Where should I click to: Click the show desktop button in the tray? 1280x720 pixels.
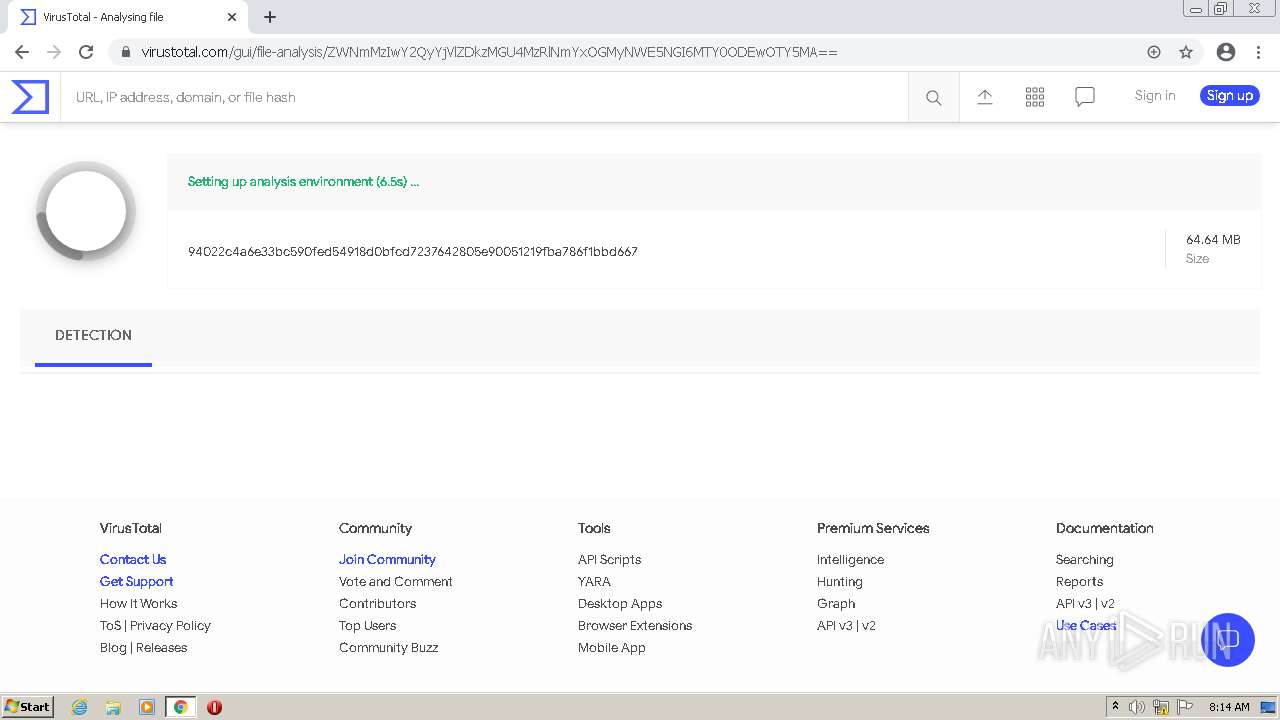coord(1268,707)
